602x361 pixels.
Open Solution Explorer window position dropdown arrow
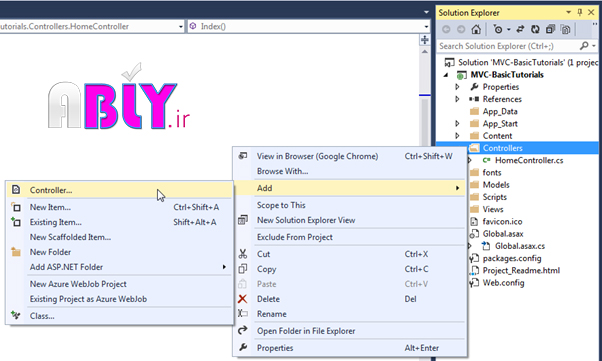click(x=569, y=12)
